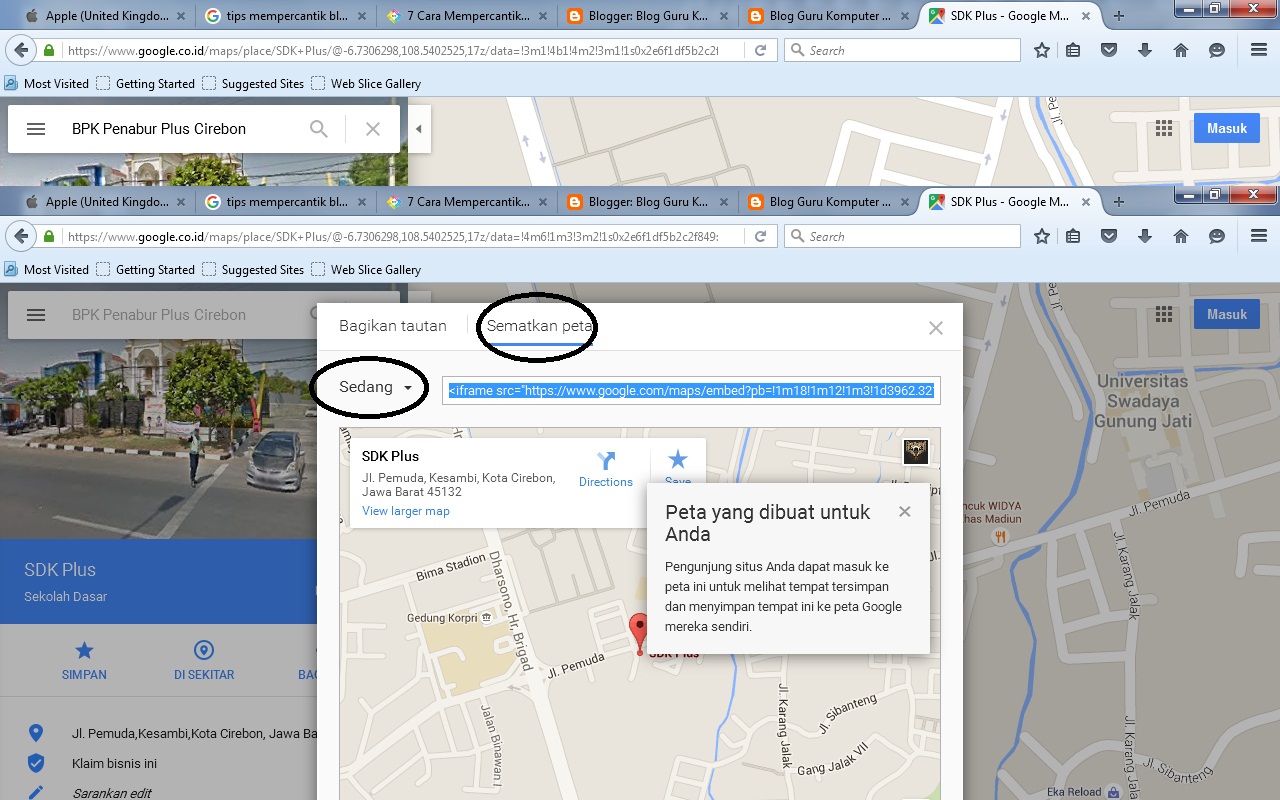Open Suggested Sites bookmark, lower browser
This screenshot has height=800, width=1280.
tap(253, 270)
